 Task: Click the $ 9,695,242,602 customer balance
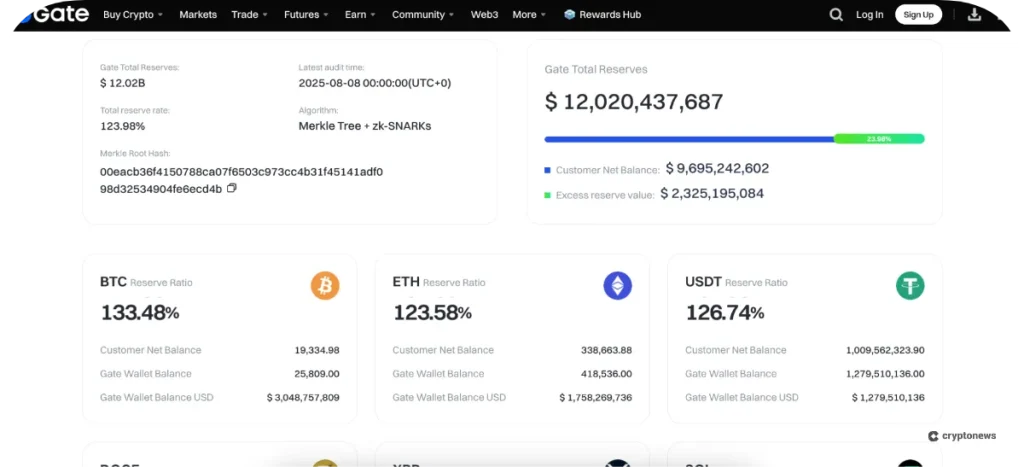pyautogui.click(x=717, y=169)
